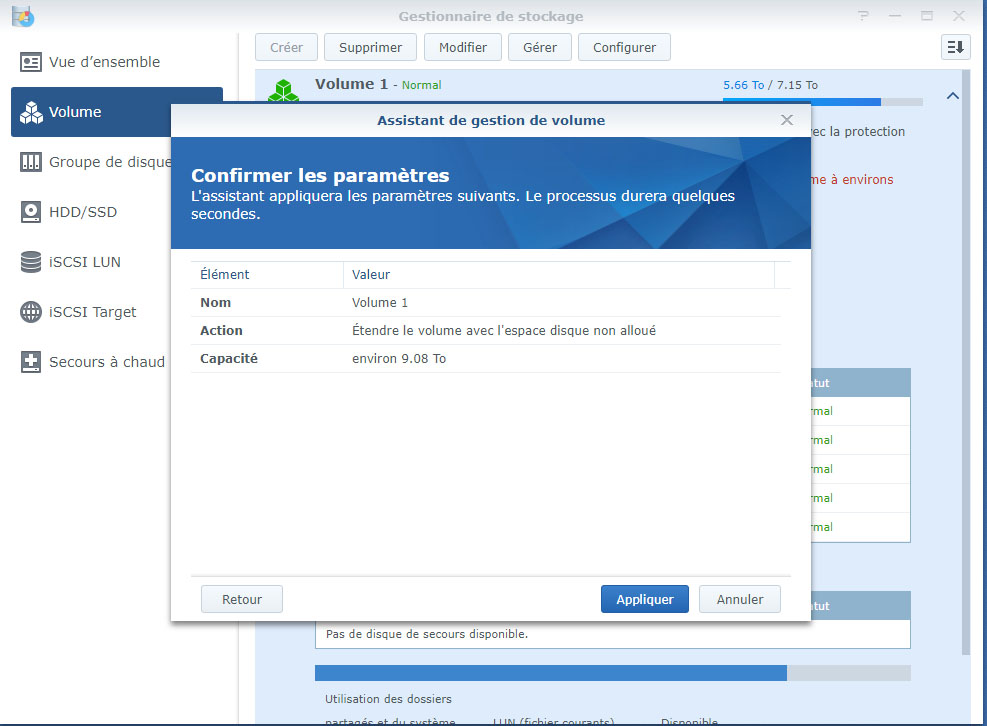Collapse the Volume 1 details chevron
Viewport: 987px width, 726px height.
click(952, 96)
